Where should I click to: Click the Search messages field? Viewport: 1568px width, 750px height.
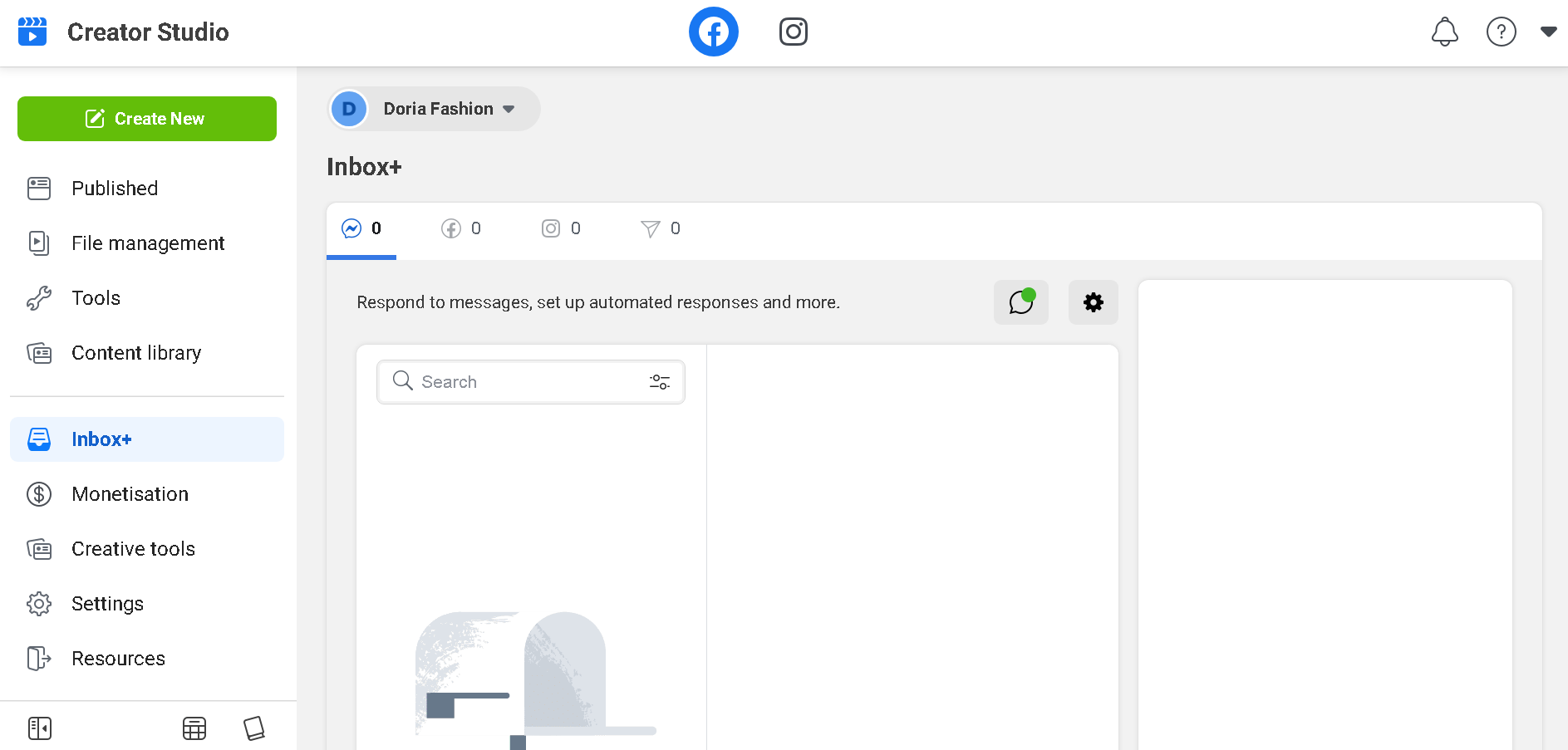531,382
